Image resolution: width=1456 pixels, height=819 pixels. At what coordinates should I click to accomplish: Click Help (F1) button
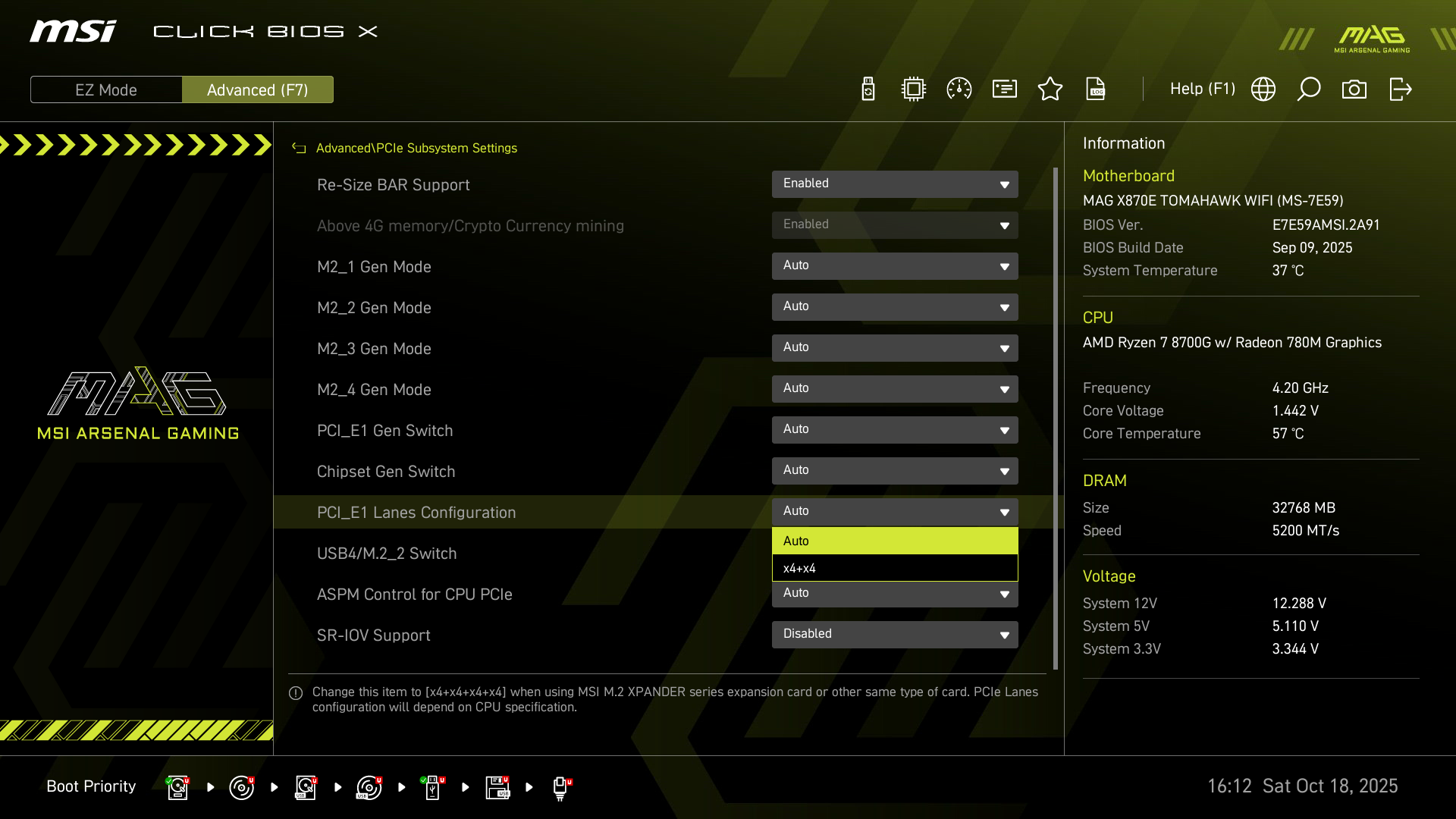coord(1202,89)
